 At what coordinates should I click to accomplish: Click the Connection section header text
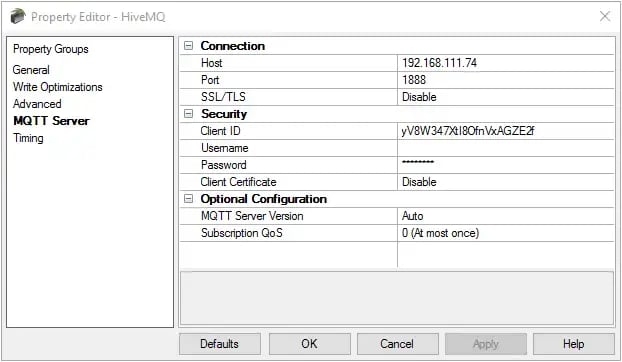click(x=233, y=46)
